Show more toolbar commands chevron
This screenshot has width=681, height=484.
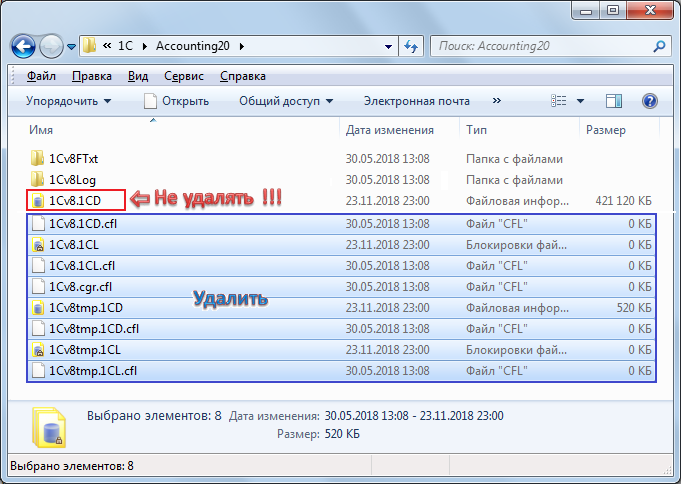496,101
